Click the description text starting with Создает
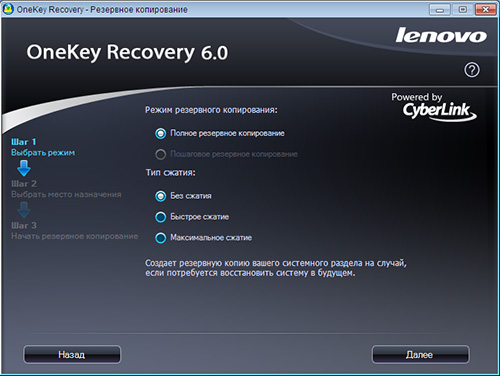500x376 pixels. (276, 268)
